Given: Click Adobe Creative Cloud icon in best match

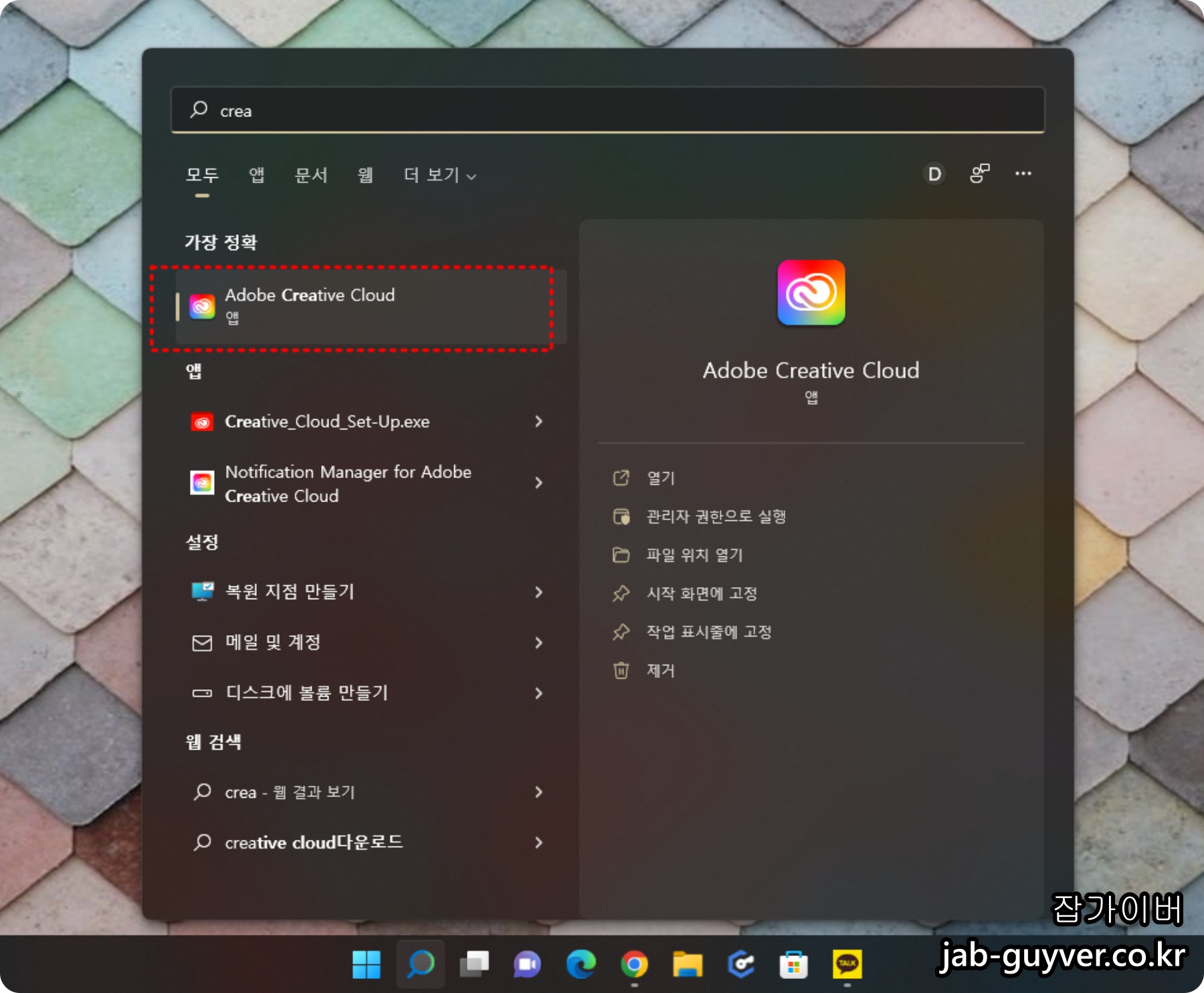Looking at the screenshot, I should pos(202,307).
